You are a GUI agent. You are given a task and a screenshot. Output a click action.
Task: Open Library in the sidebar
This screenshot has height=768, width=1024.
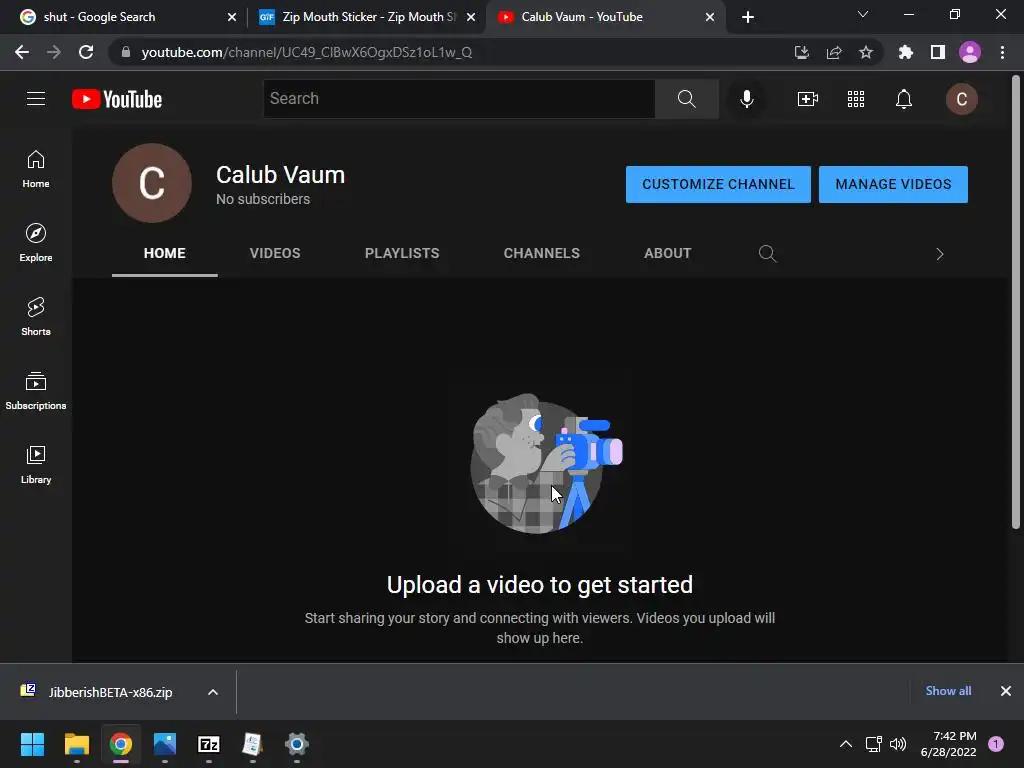[x=36, y=464]
